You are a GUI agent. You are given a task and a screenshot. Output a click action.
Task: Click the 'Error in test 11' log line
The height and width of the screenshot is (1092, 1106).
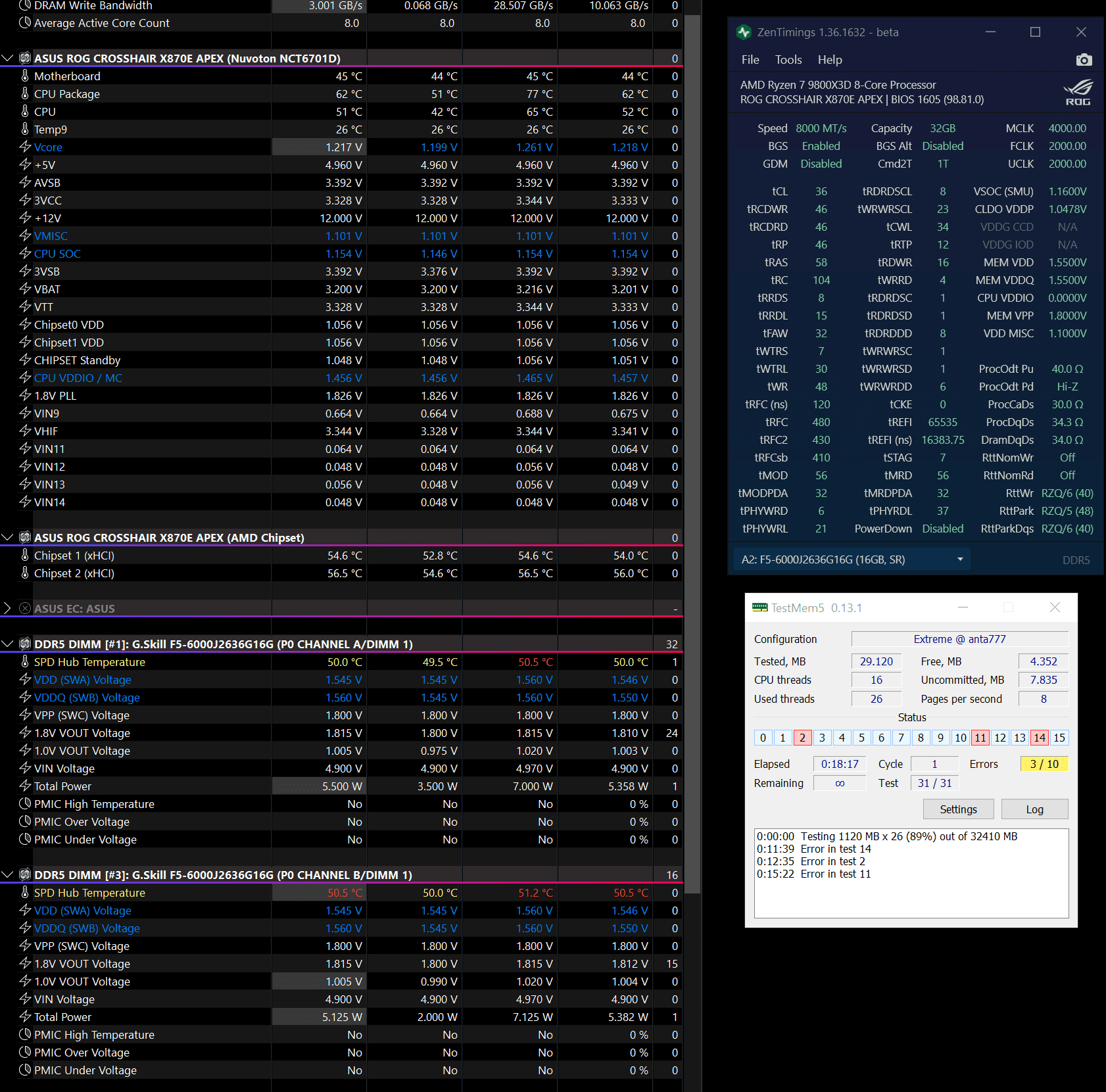[x=814, y=874]
